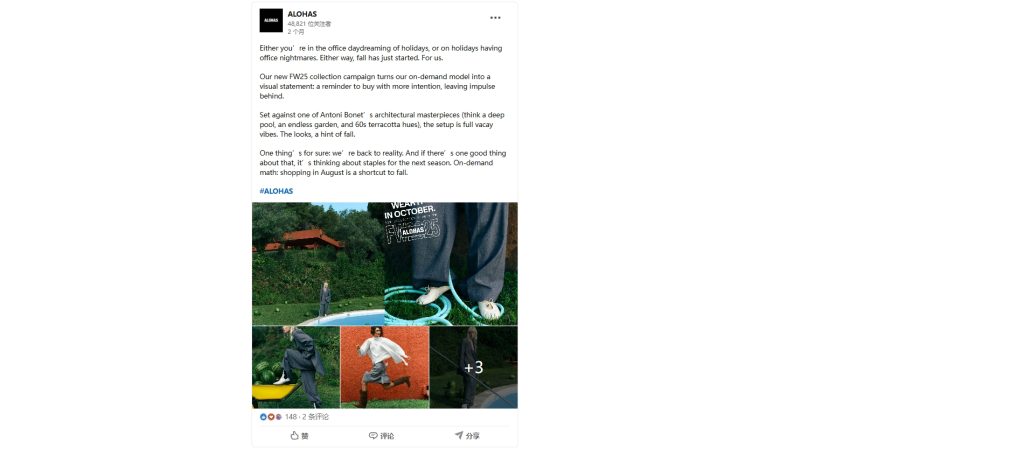Click the 2 个月 post timestamp
Viewport: 1024px width, 450px height.
[296, 31]
